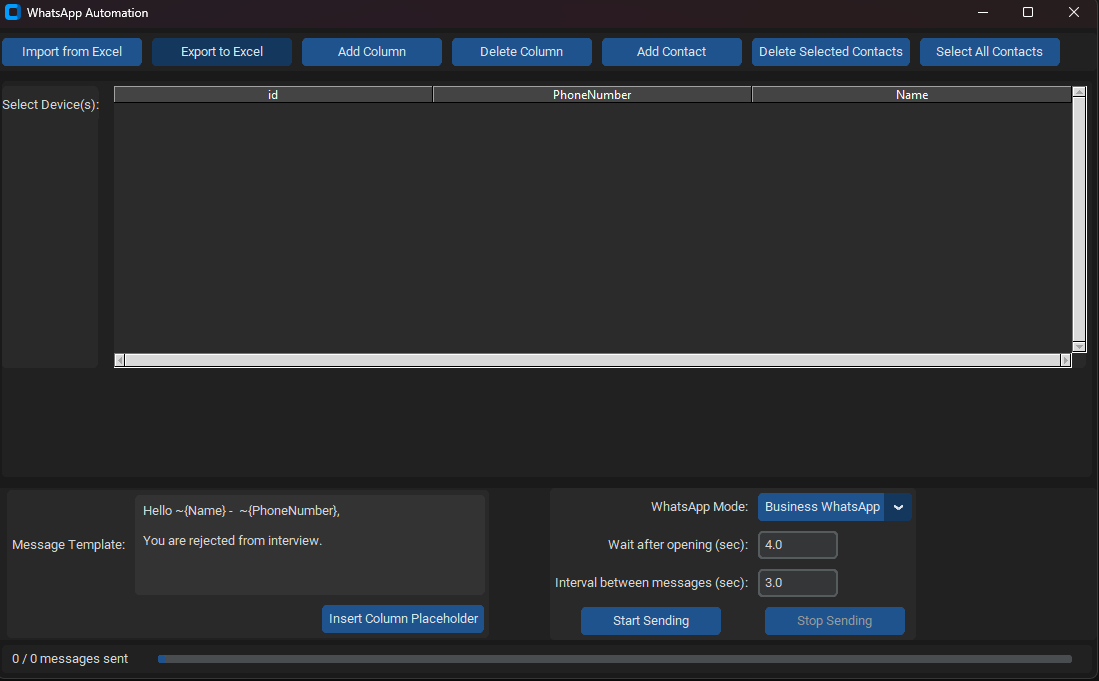Select the Business WhatsApp mode box

pyautogui.click(x=821, y=507)
